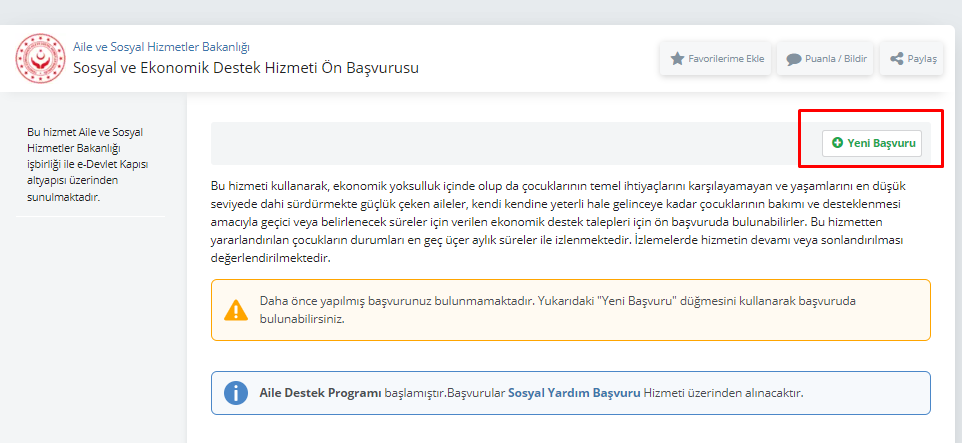Open the Aile ve Sosyal Hizmetler Bakanlığı link

pyautogui.click(x=161, y=47)
